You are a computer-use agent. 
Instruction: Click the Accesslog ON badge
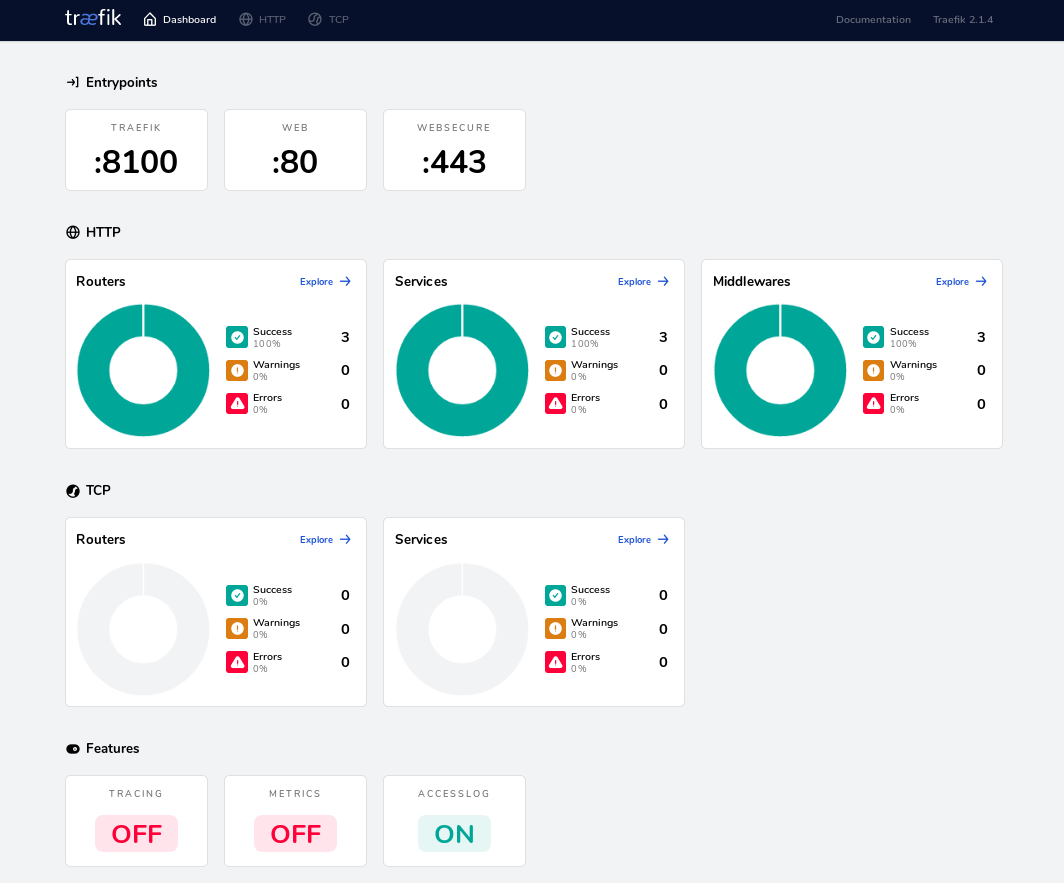pyautogui.click(x=454, y=833)
